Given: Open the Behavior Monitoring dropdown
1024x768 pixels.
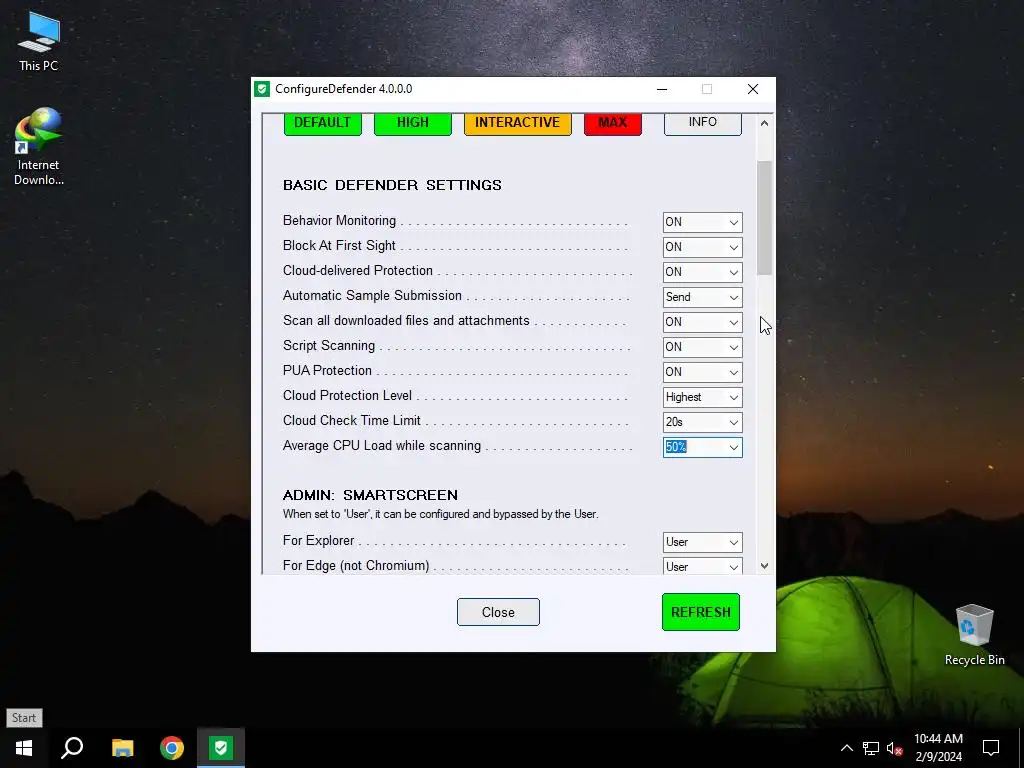Looking at the screenshot, I should click(703, 222).
